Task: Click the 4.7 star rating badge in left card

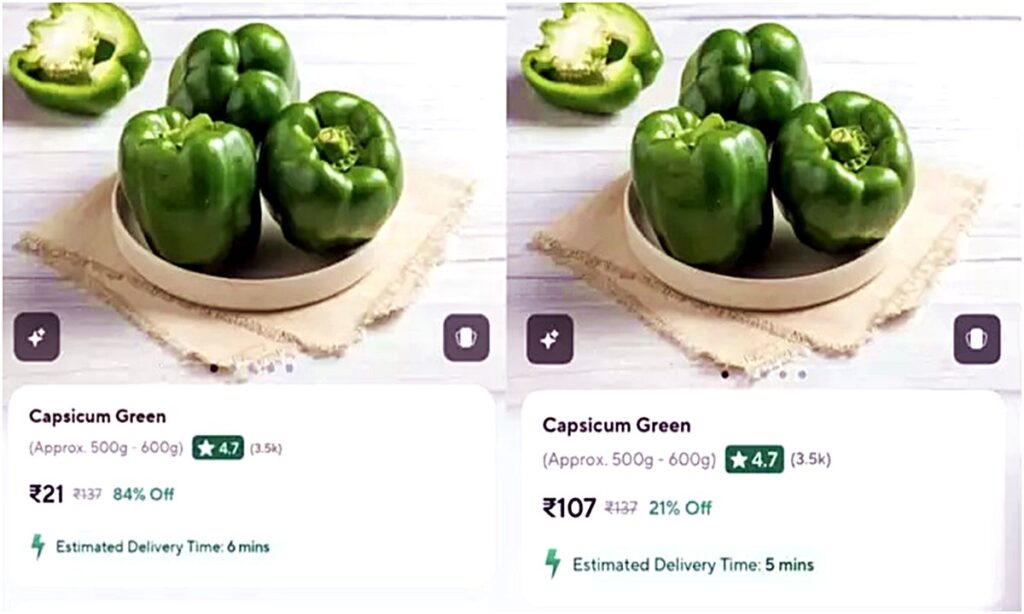Action: [x=218, y=448]
